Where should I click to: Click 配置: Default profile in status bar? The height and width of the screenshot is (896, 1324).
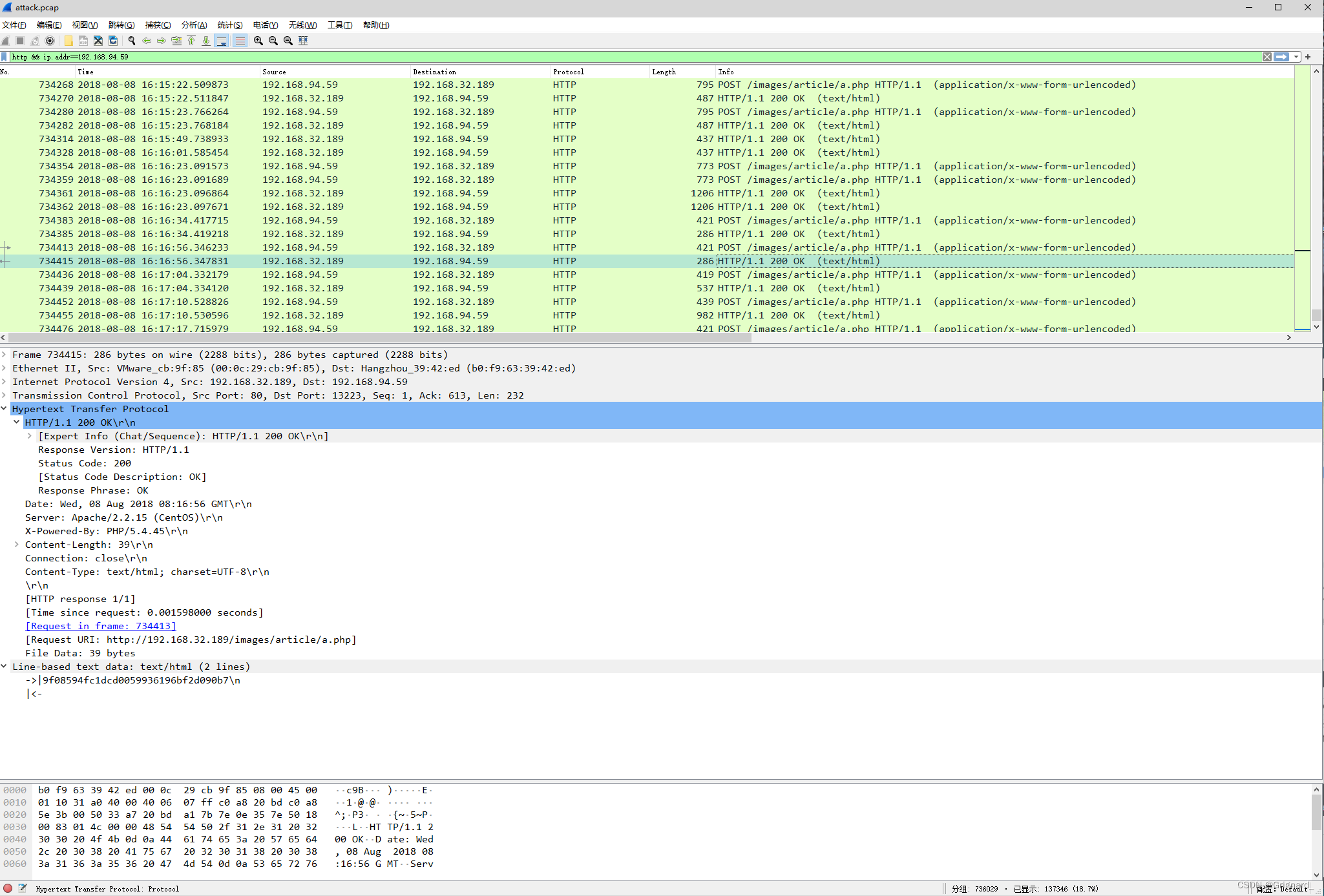(x=1282, y=889)
